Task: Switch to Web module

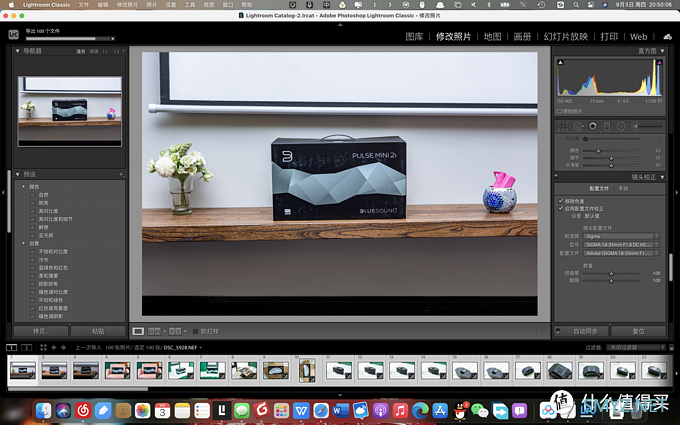Action: (638, 37)
